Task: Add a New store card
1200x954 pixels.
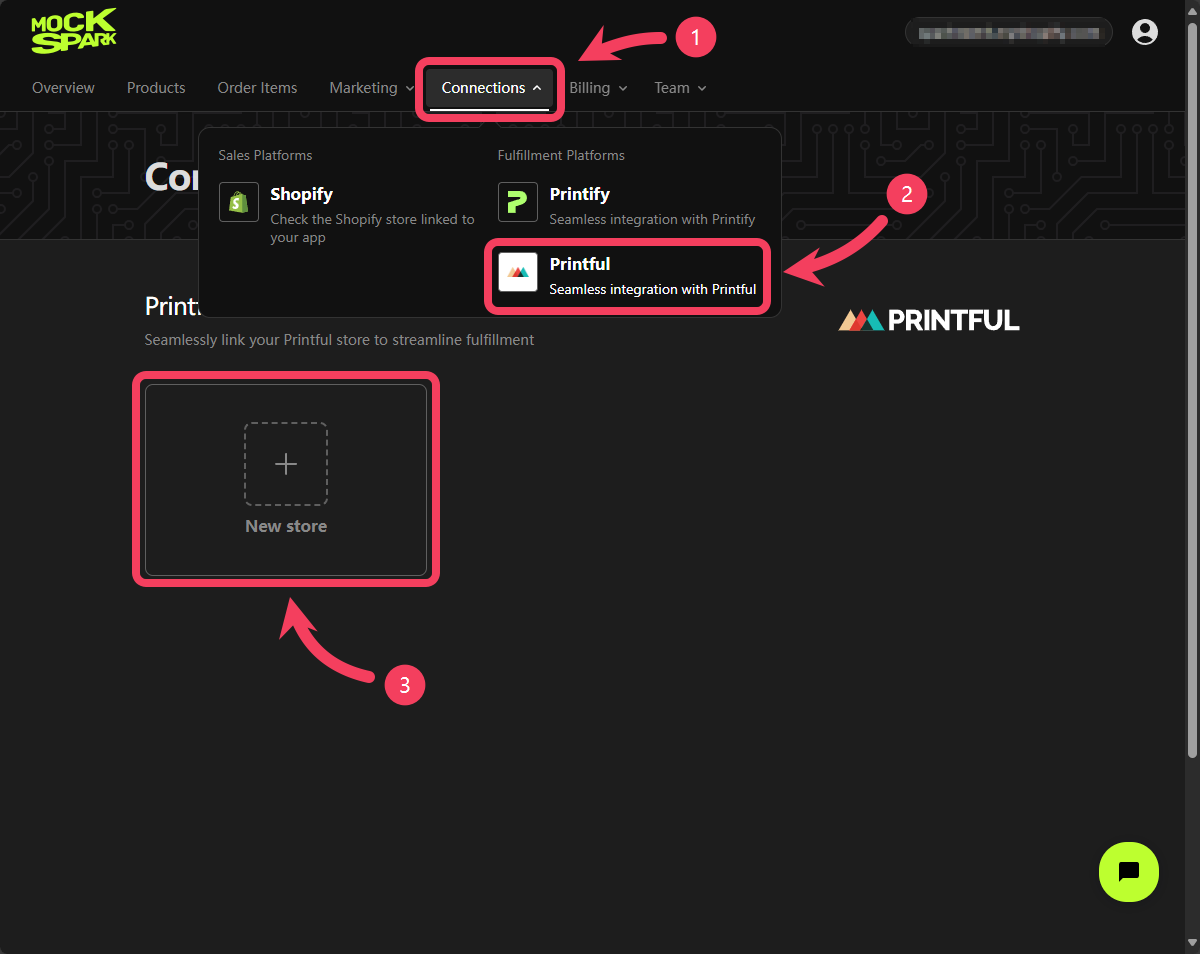Action: (286, 480)
